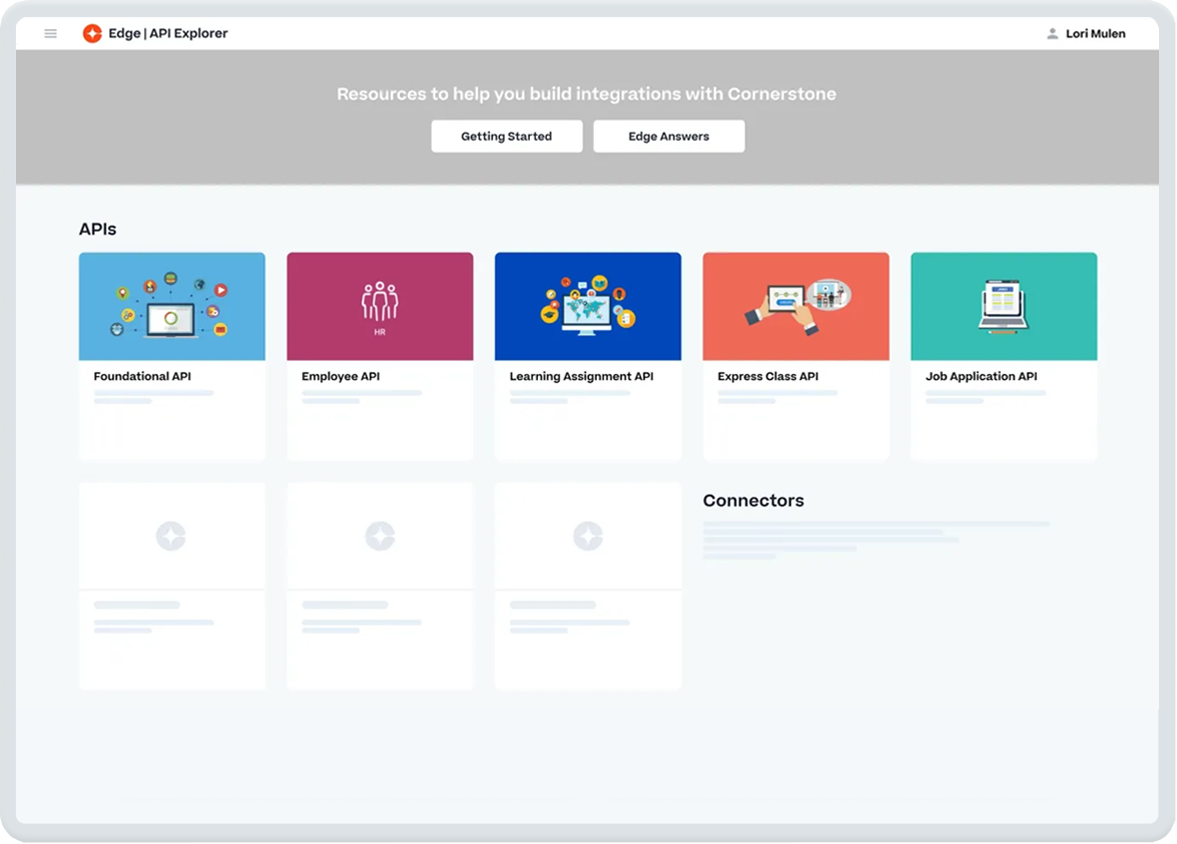Select the Learning Assignment API title
Viewport: 1177px width, 844px height.
[x=581, y=376]
